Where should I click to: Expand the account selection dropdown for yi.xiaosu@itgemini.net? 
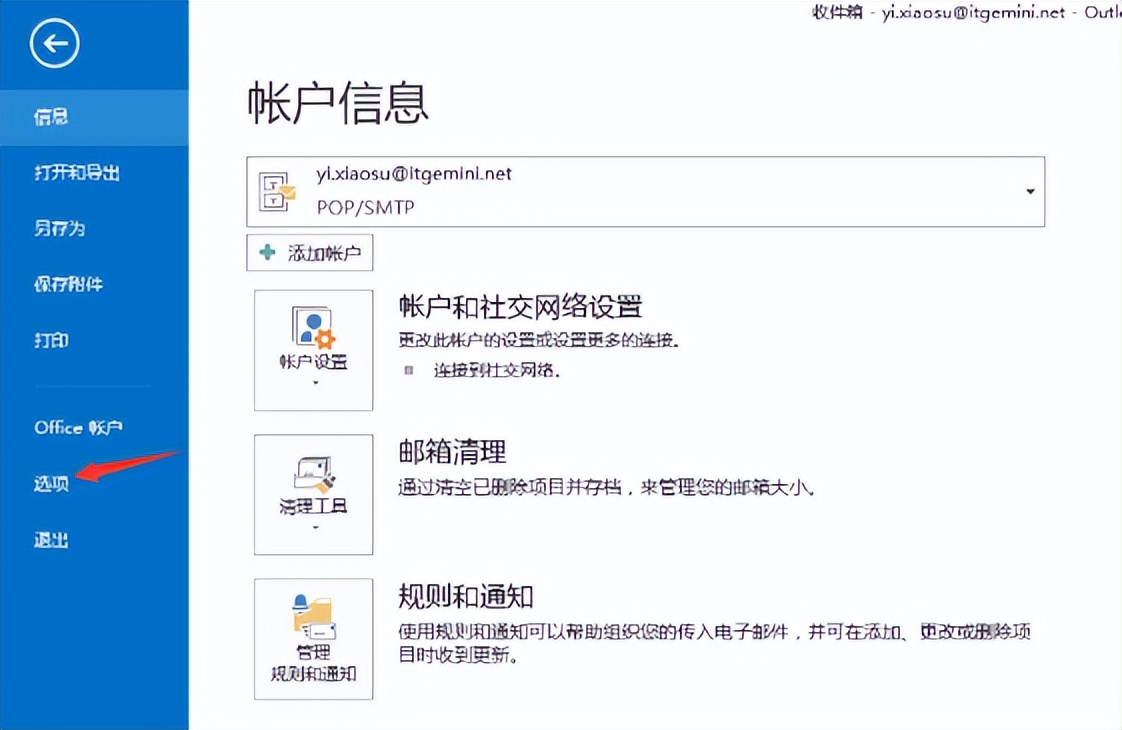pyautogui.click(x=1029, y=190)
